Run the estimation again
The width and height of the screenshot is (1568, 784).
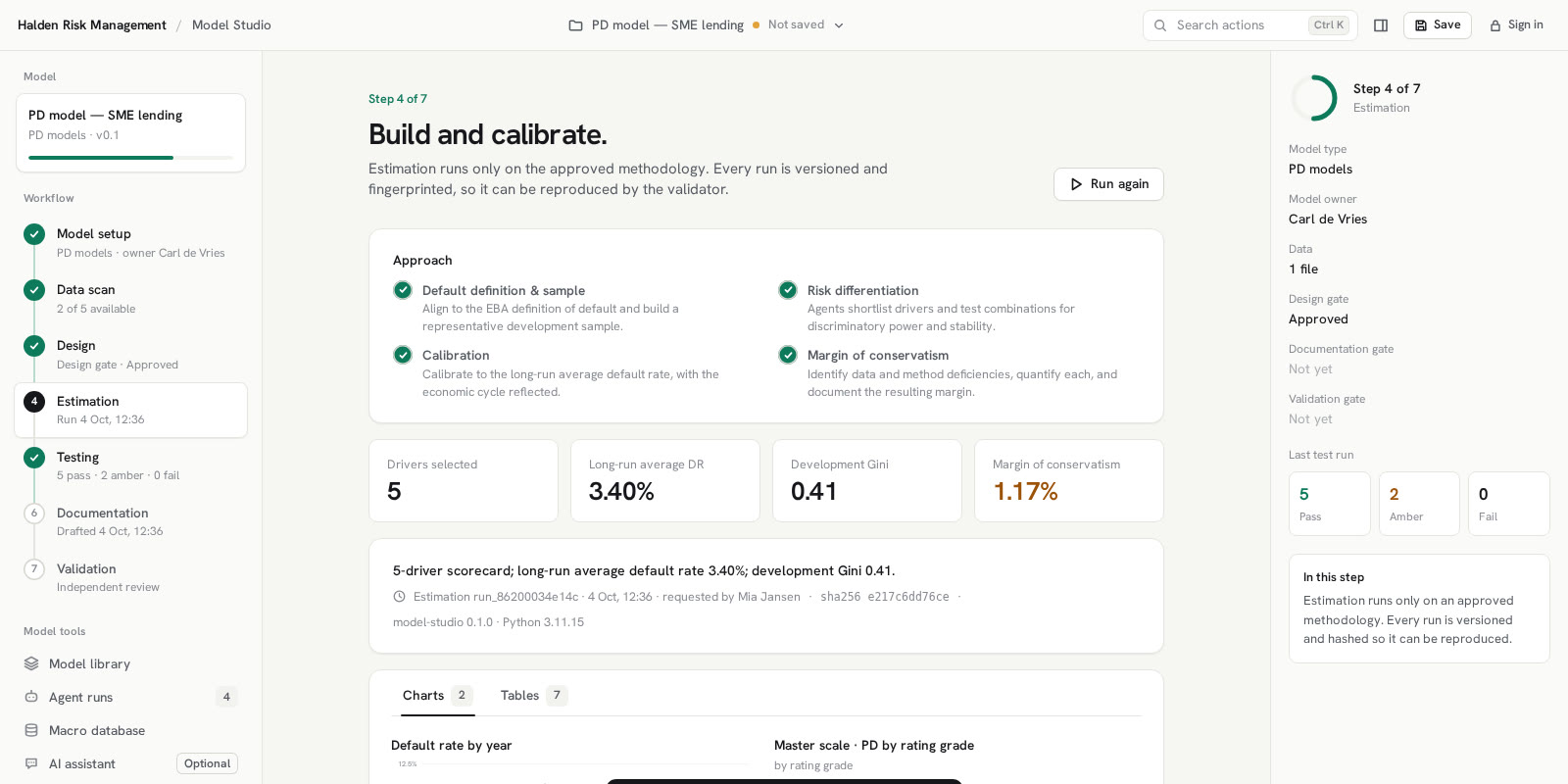(x=1108, y=184)
